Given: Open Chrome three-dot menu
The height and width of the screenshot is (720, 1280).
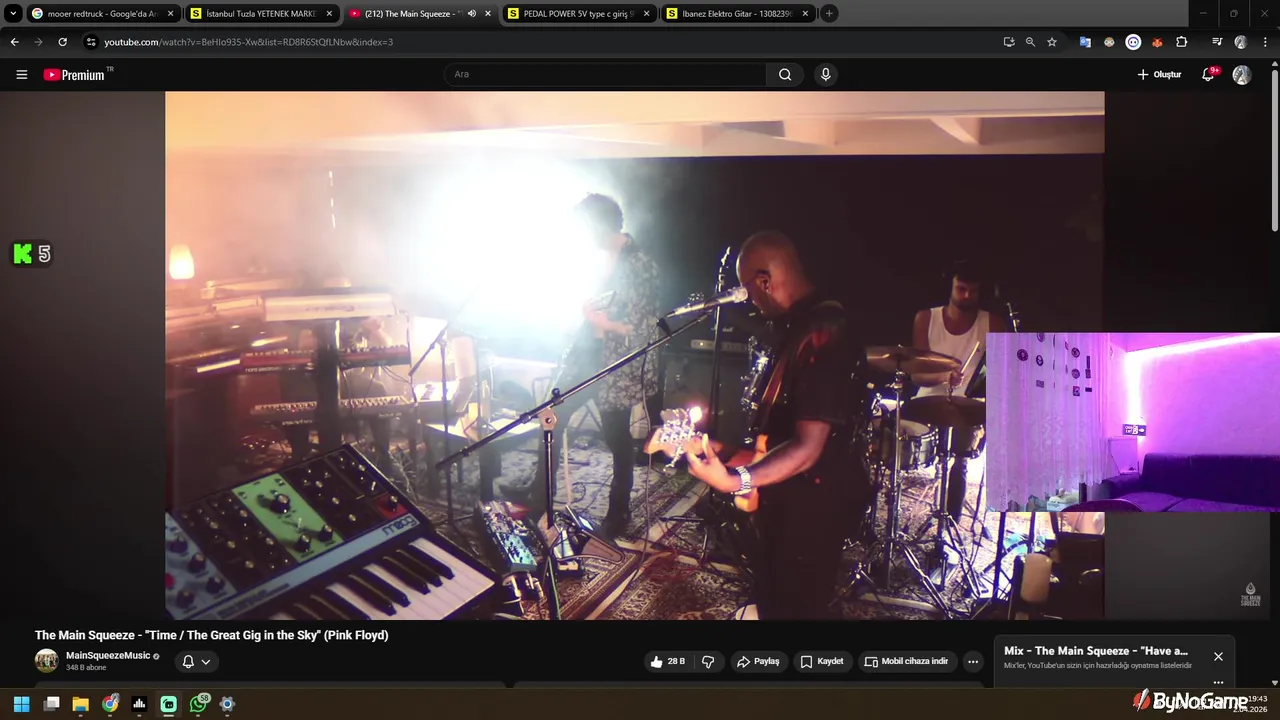Looking at the screenshot, I should [x=1265, y=42].
